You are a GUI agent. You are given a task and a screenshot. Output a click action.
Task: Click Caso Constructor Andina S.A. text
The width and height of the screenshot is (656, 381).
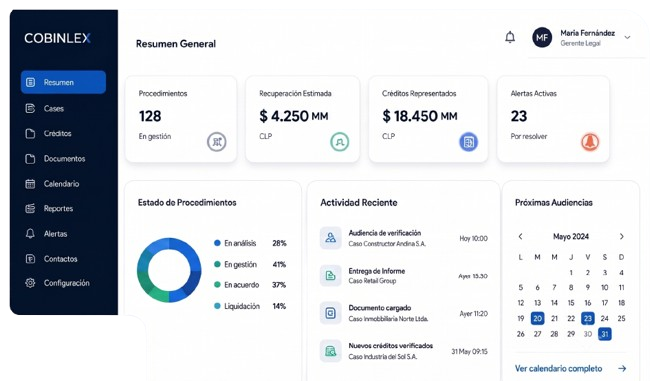(x=387, y=243)
